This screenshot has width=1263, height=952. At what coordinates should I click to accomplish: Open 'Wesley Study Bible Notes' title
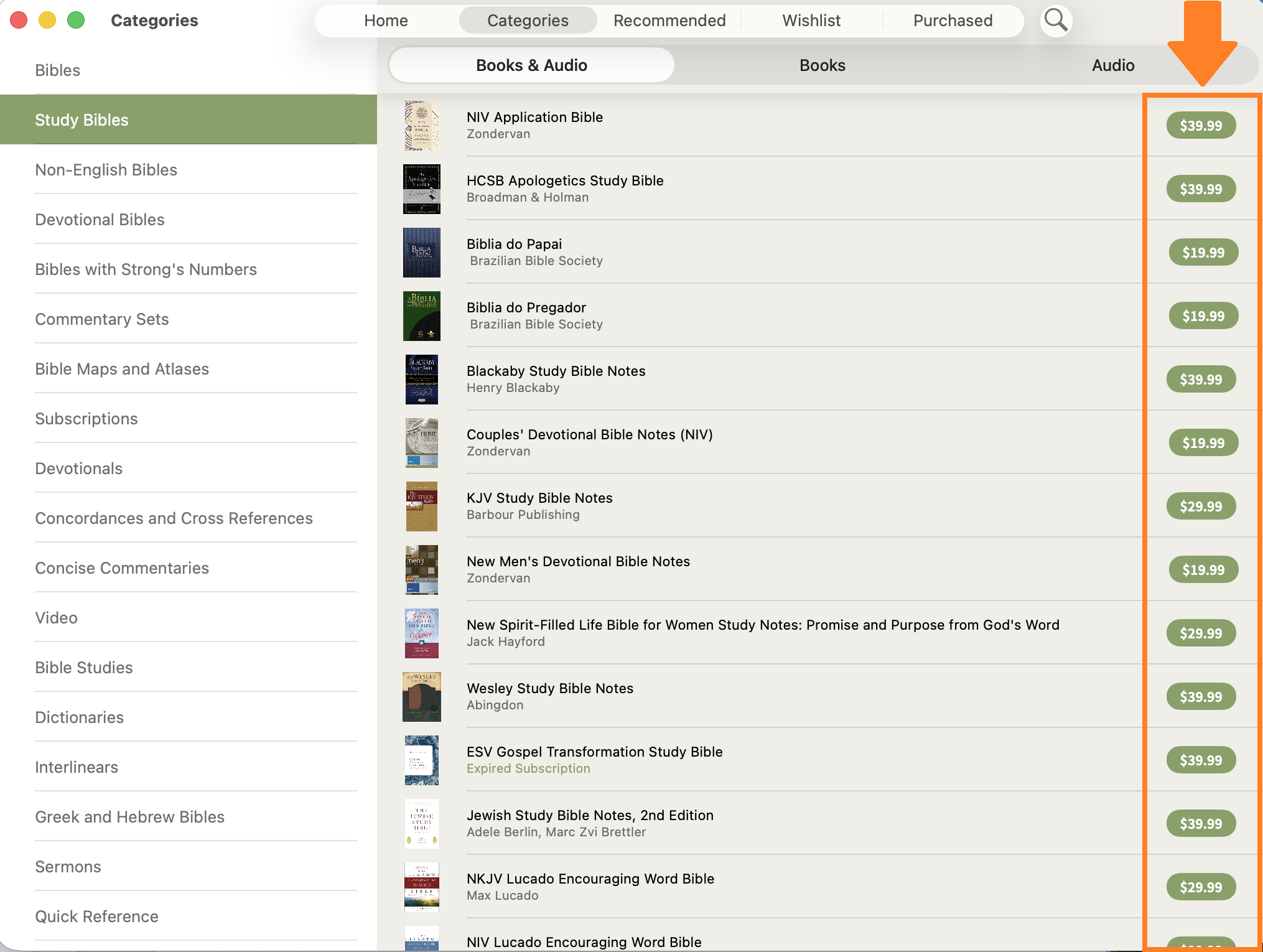[x=550, y=688]
